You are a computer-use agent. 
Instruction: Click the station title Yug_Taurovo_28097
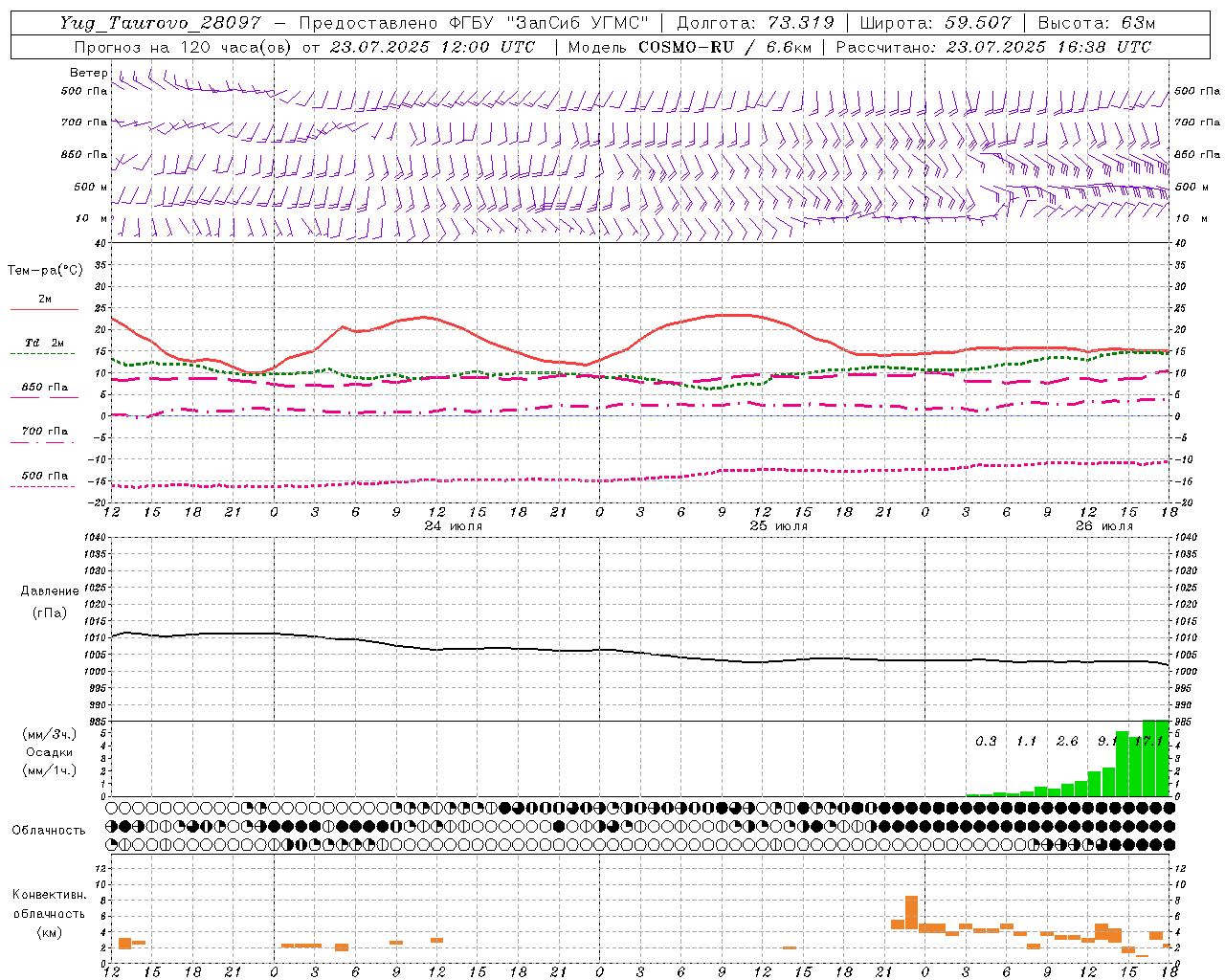coord(160,23)
